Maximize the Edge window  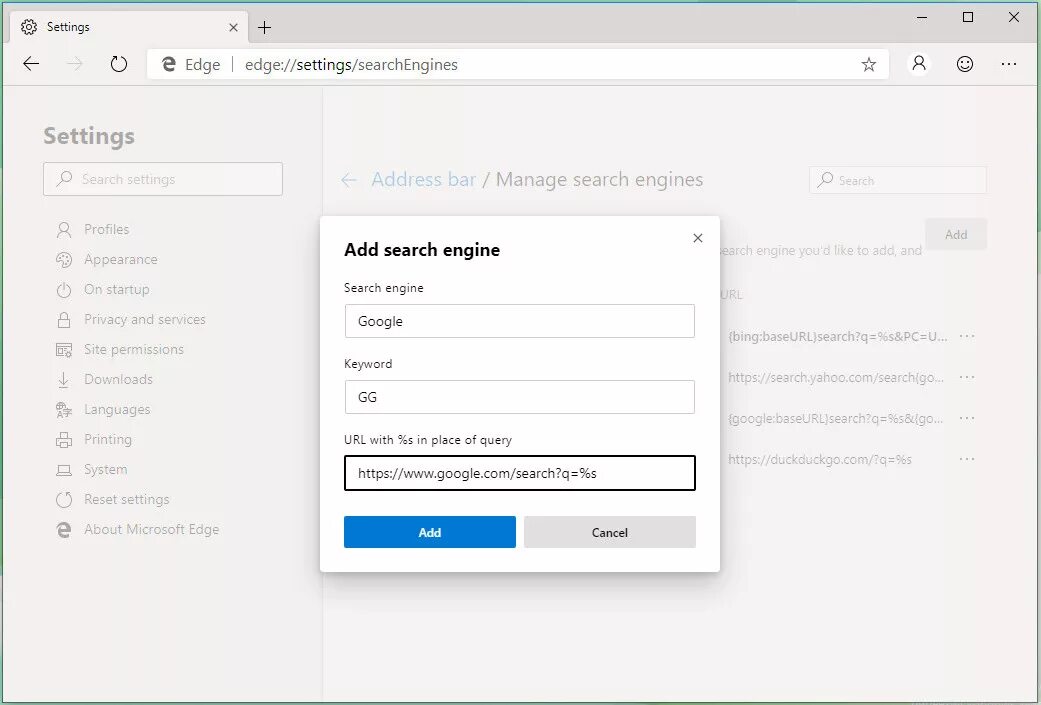(968, 17)
